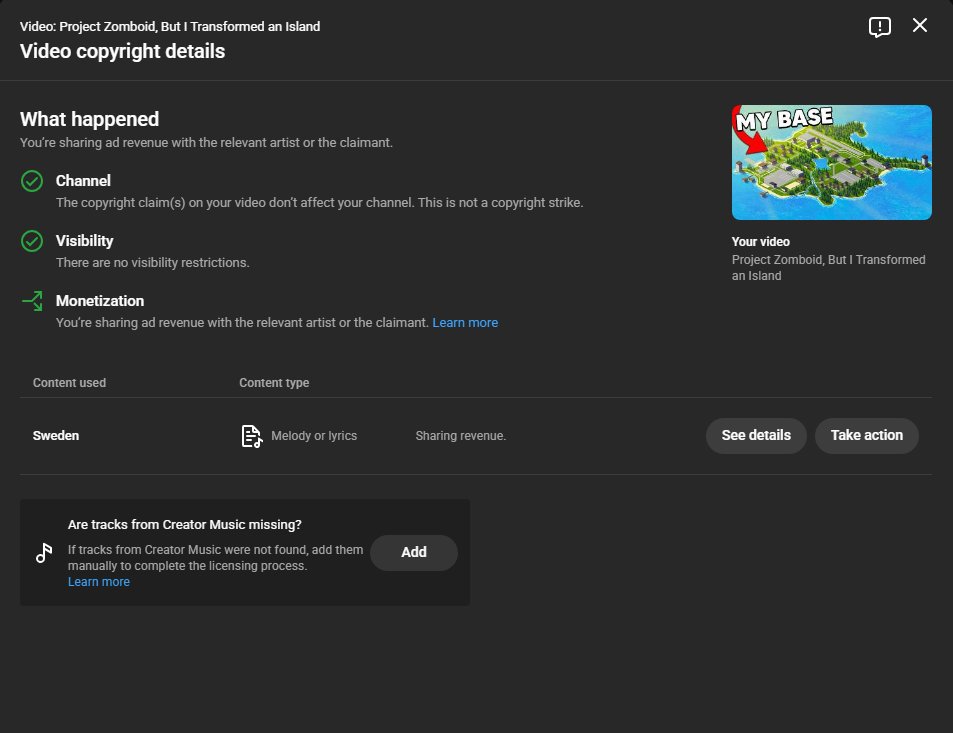Click the 'Video copyright details' title

[122, 52]
